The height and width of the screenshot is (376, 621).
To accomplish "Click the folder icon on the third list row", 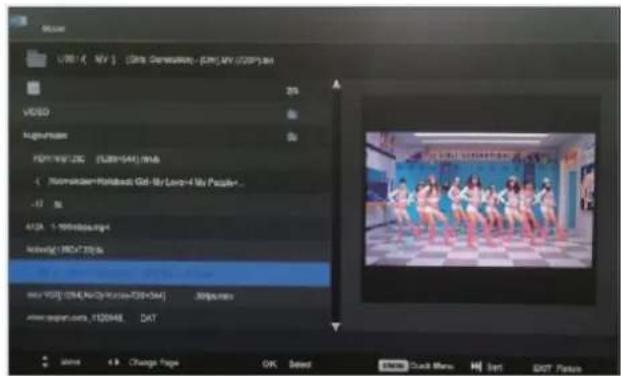I will 292,137.
